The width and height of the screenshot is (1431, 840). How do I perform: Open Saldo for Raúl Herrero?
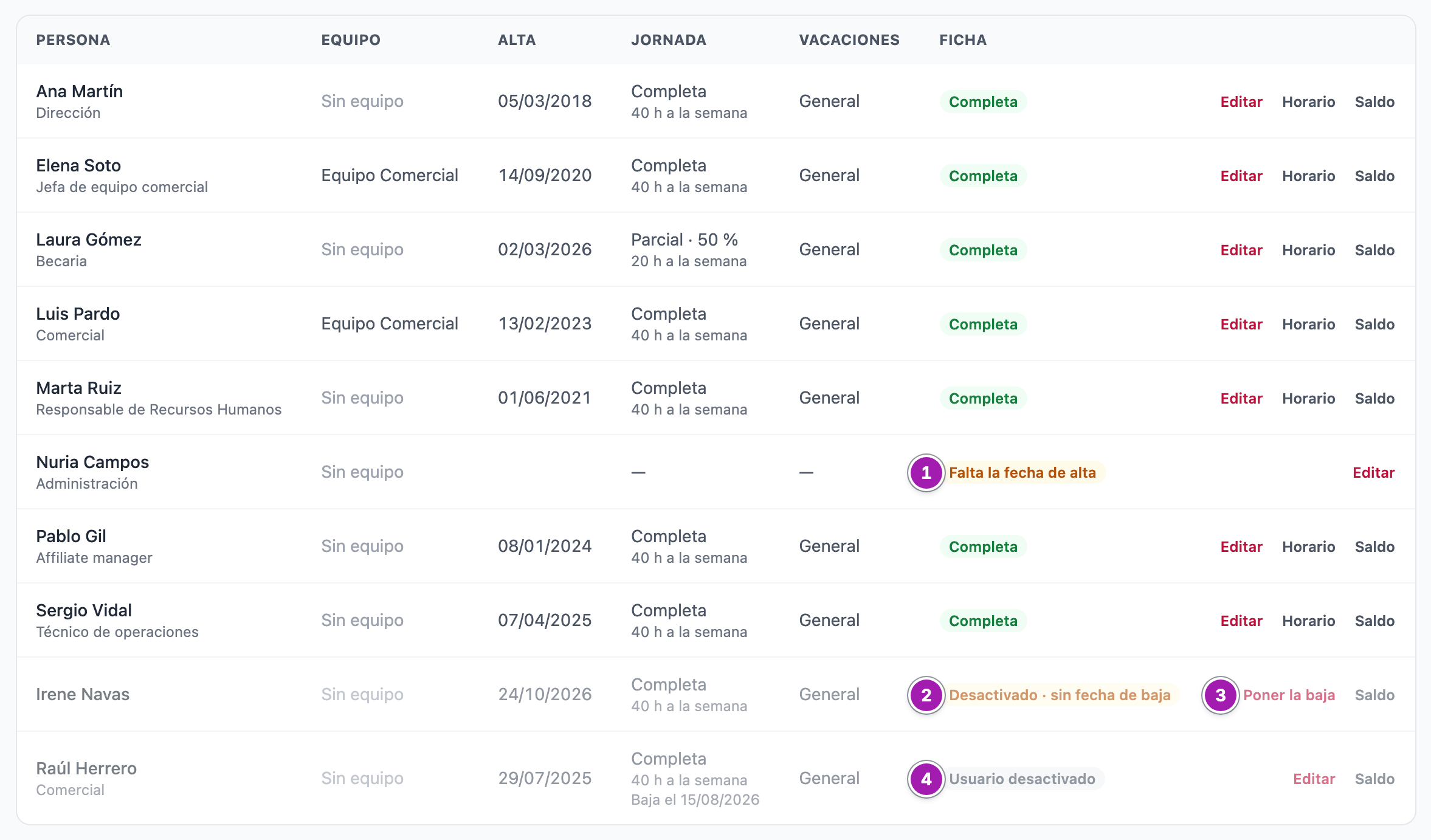coord(1374,779)
